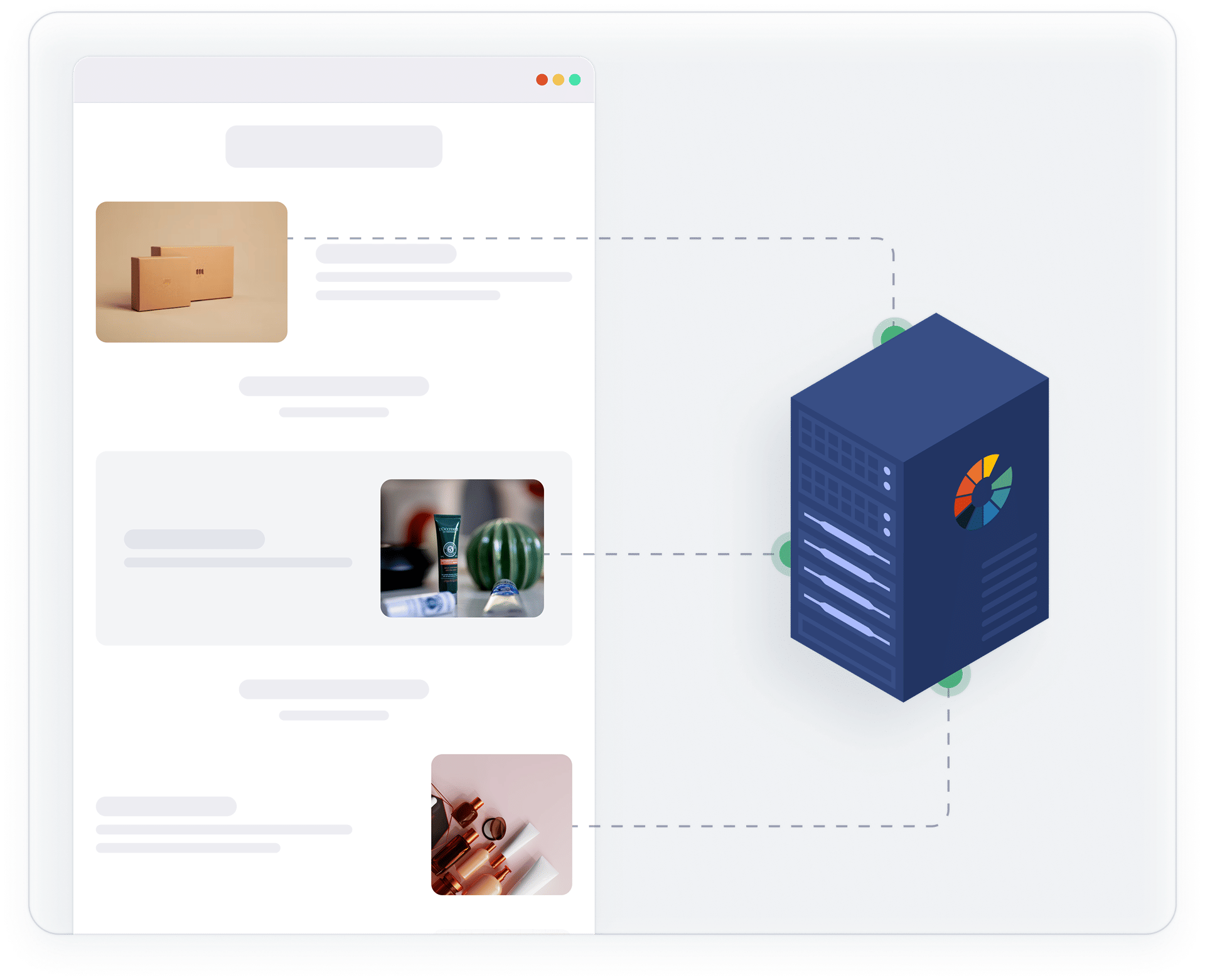The height and width of the screenshot is (980, 1205).
Task: Open the L'Occitane tube and cactus image
Action: click(x=462, y=548)
